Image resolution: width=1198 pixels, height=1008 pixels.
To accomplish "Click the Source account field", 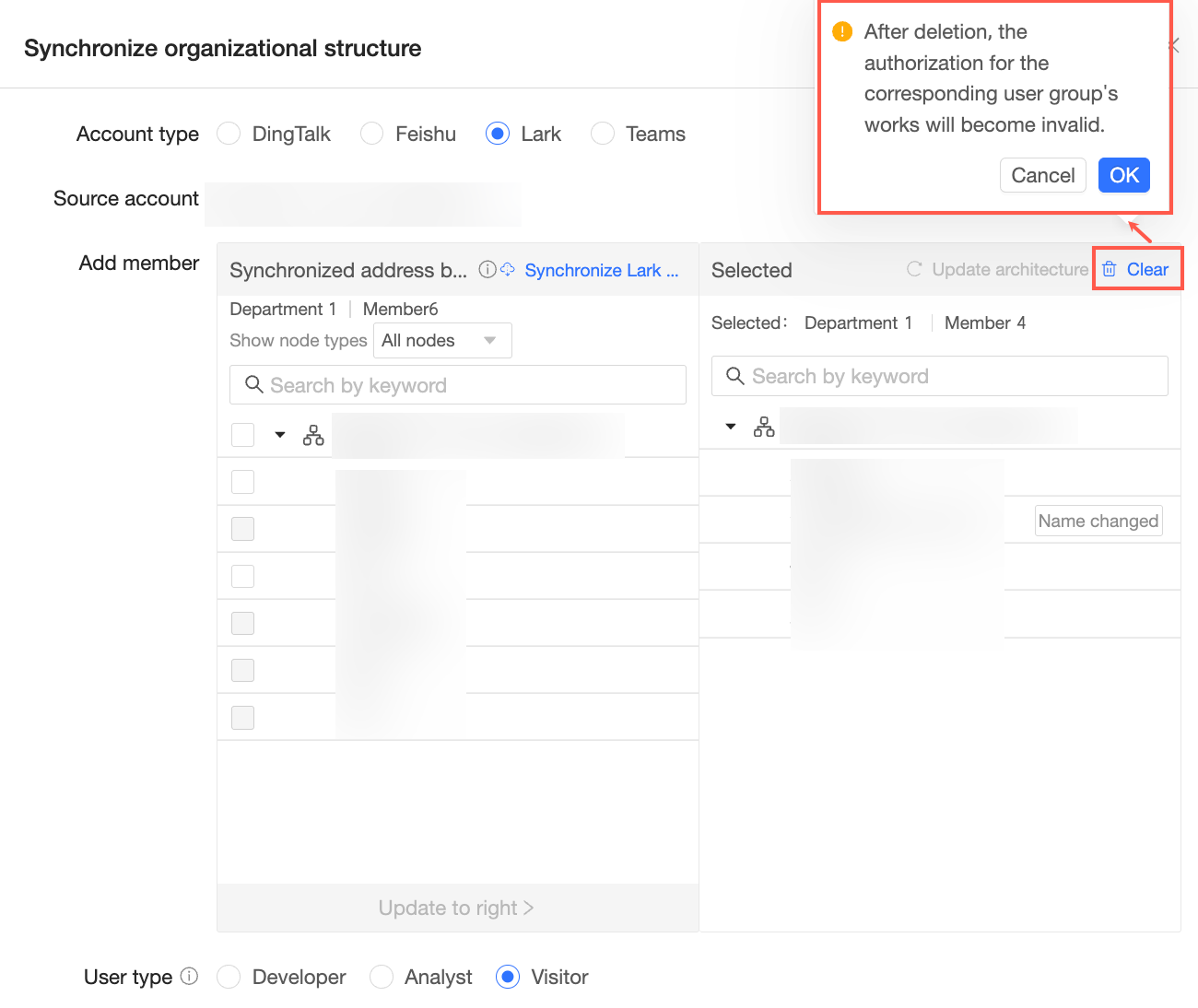I will 363,204.
